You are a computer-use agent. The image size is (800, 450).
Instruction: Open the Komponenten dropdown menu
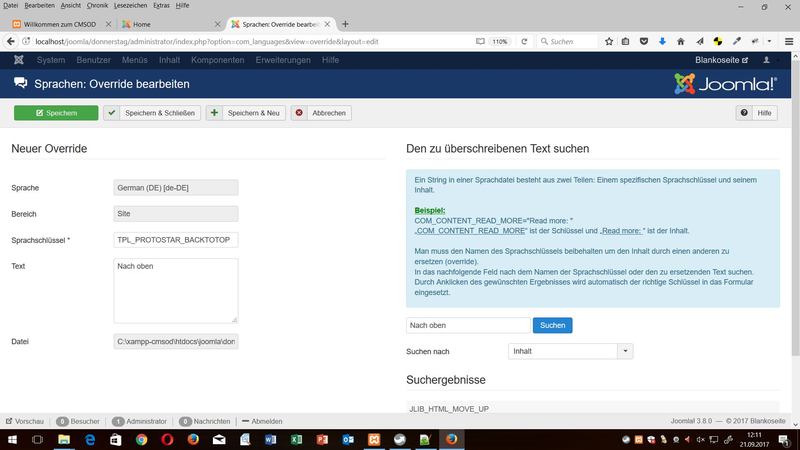point(217,60)
